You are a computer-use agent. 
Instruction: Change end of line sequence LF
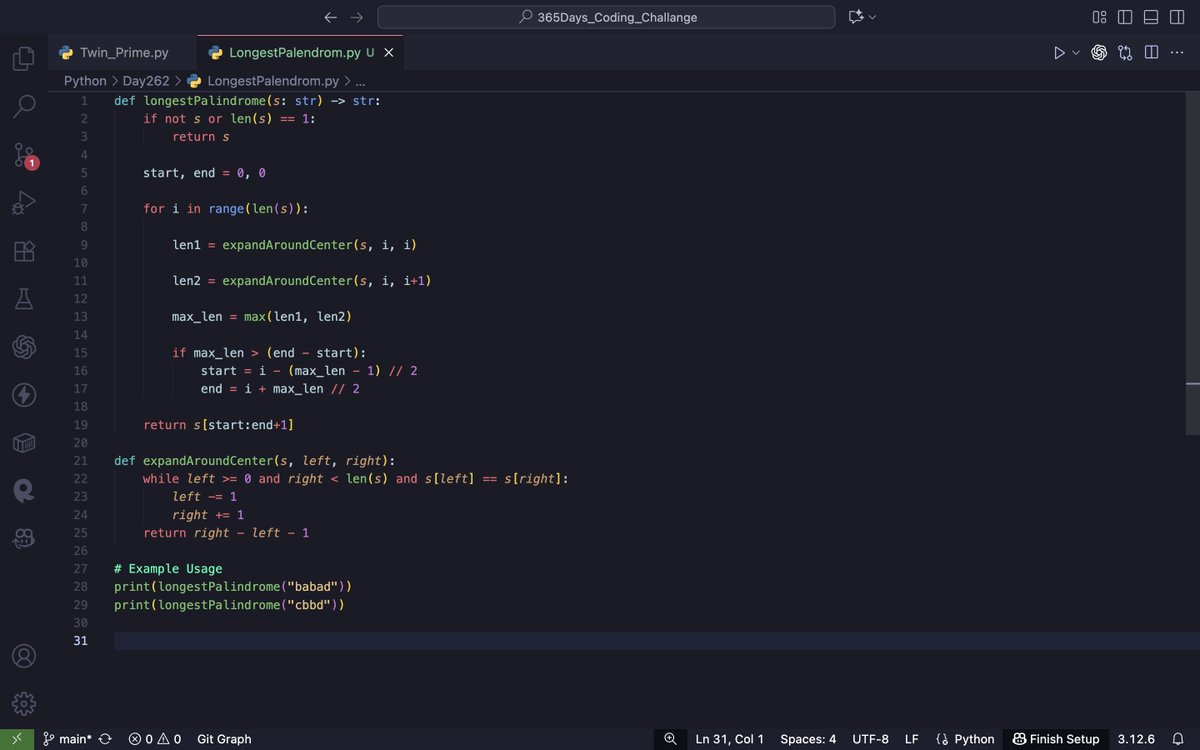coord(912,739)
